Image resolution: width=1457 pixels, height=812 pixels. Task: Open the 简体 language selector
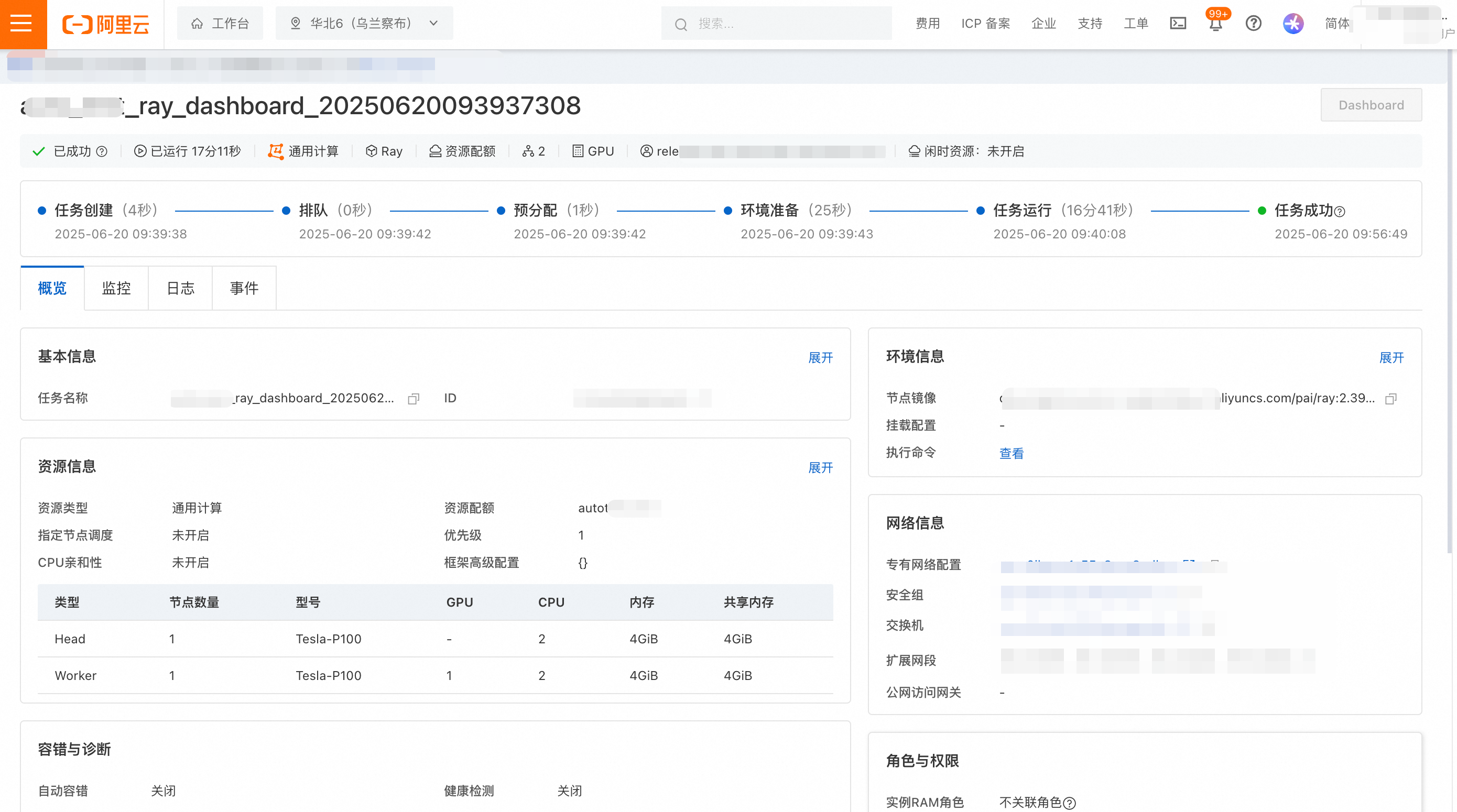tap(1336, 24)
